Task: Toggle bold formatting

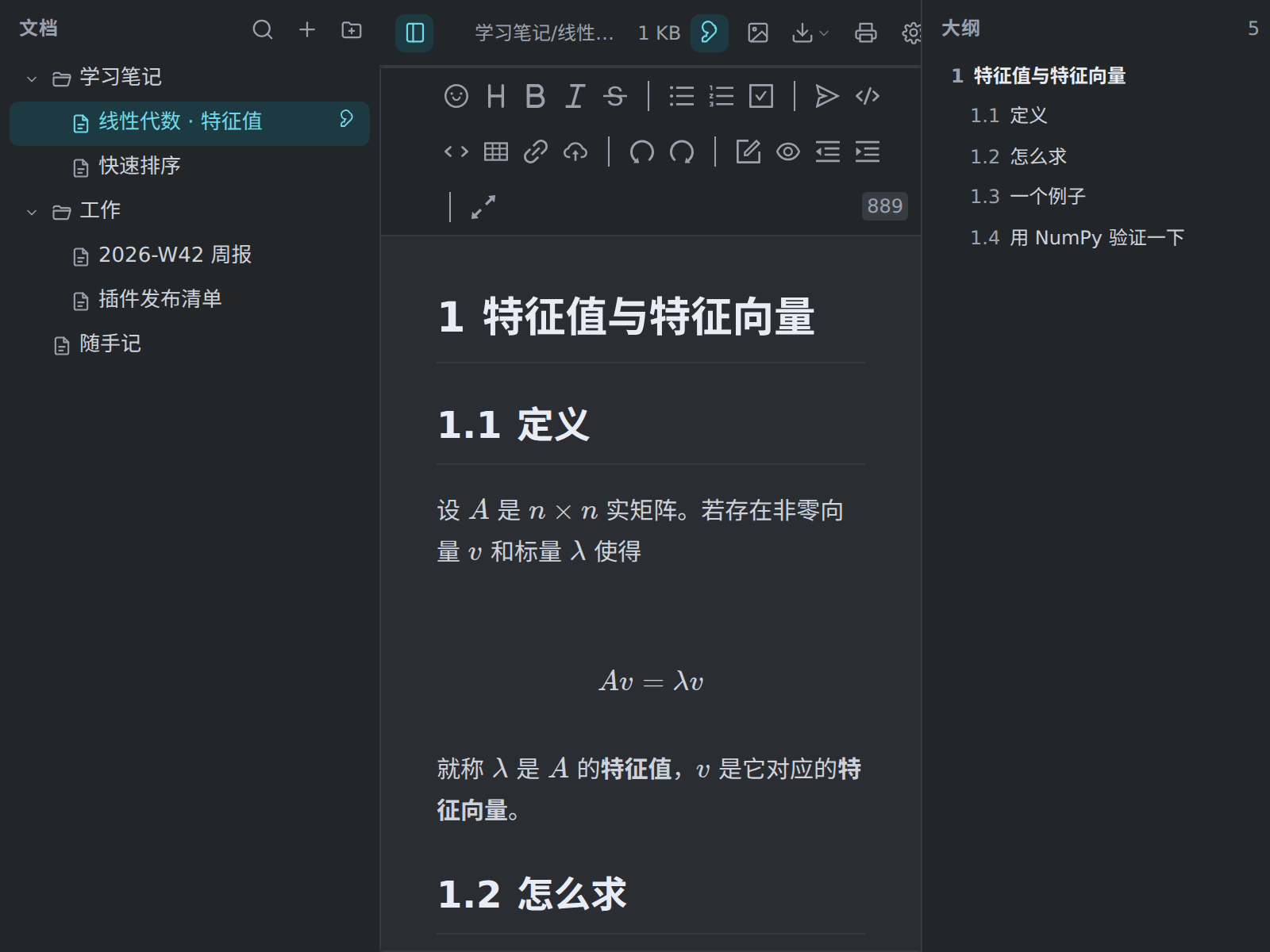Action: click(x=536, y=96)
